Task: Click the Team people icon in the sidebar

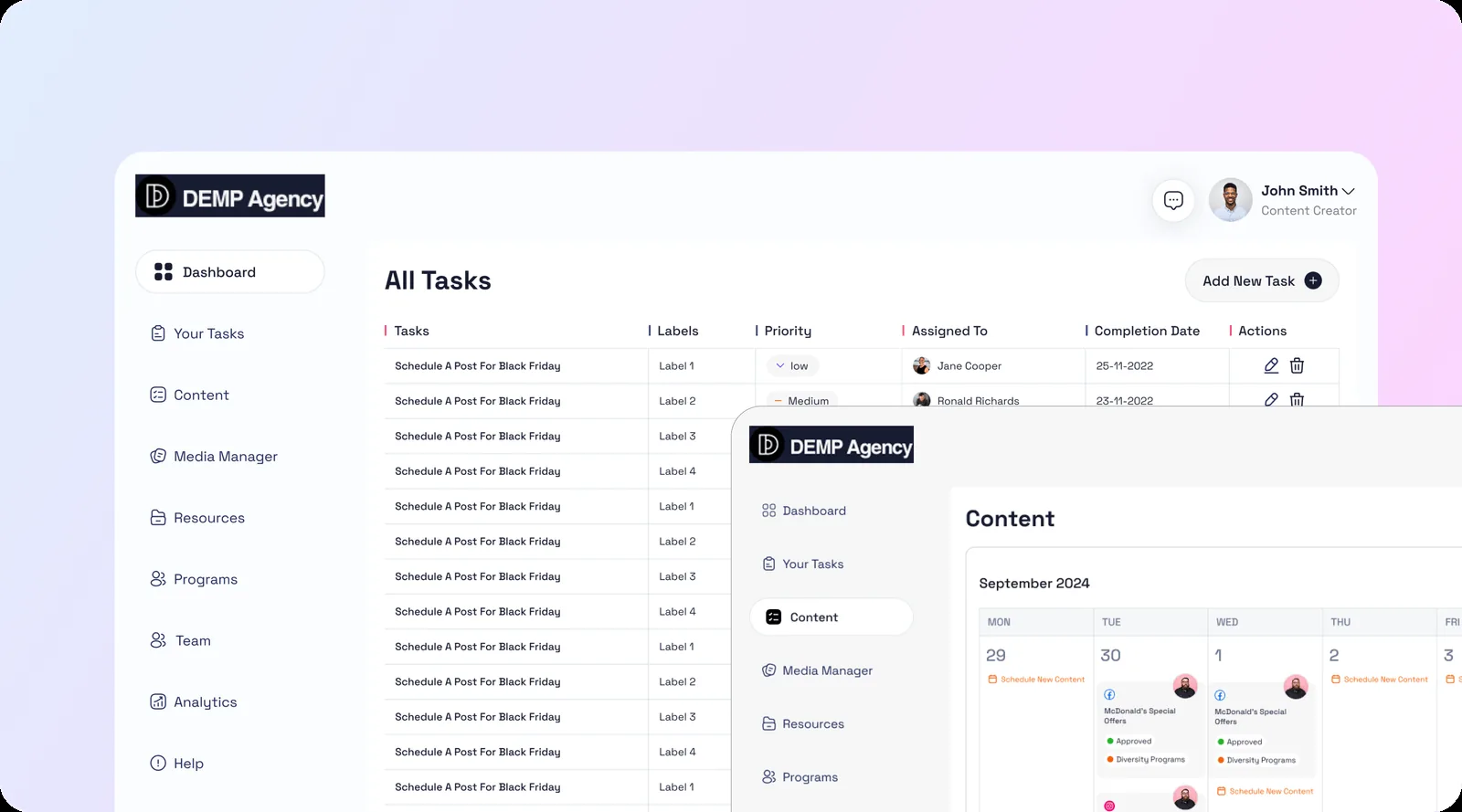Action: pyautogui.click(x=158, y=640)
